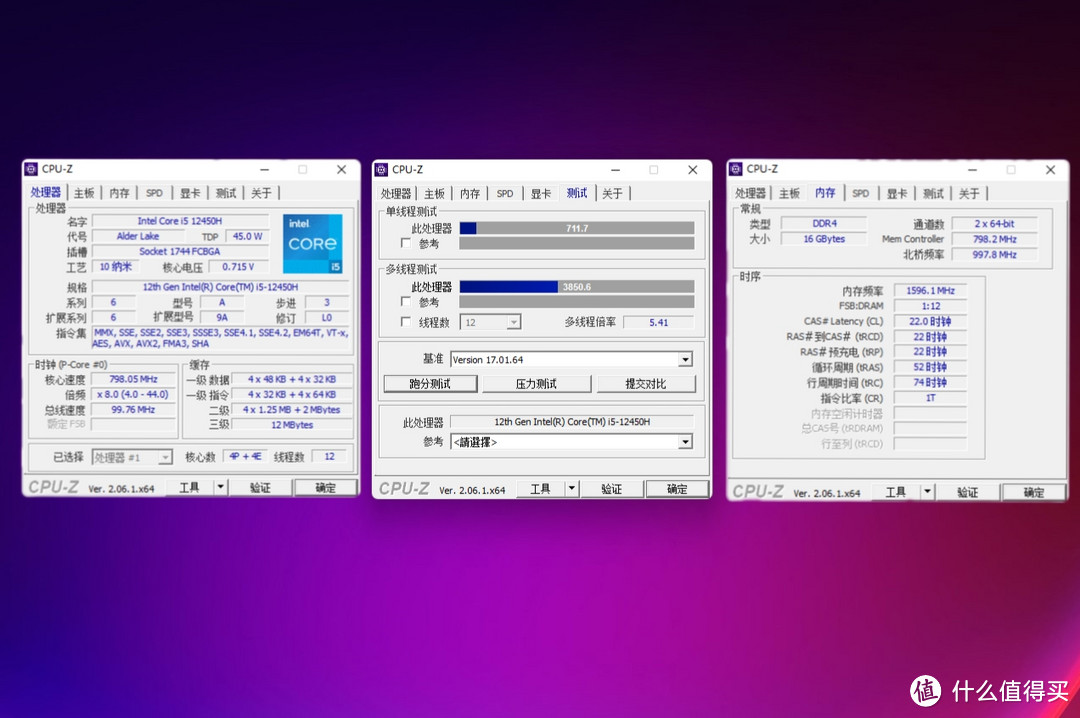Click CPU-Z app icon in left window title bar
1080x718 pixels.
click(31, 169)
